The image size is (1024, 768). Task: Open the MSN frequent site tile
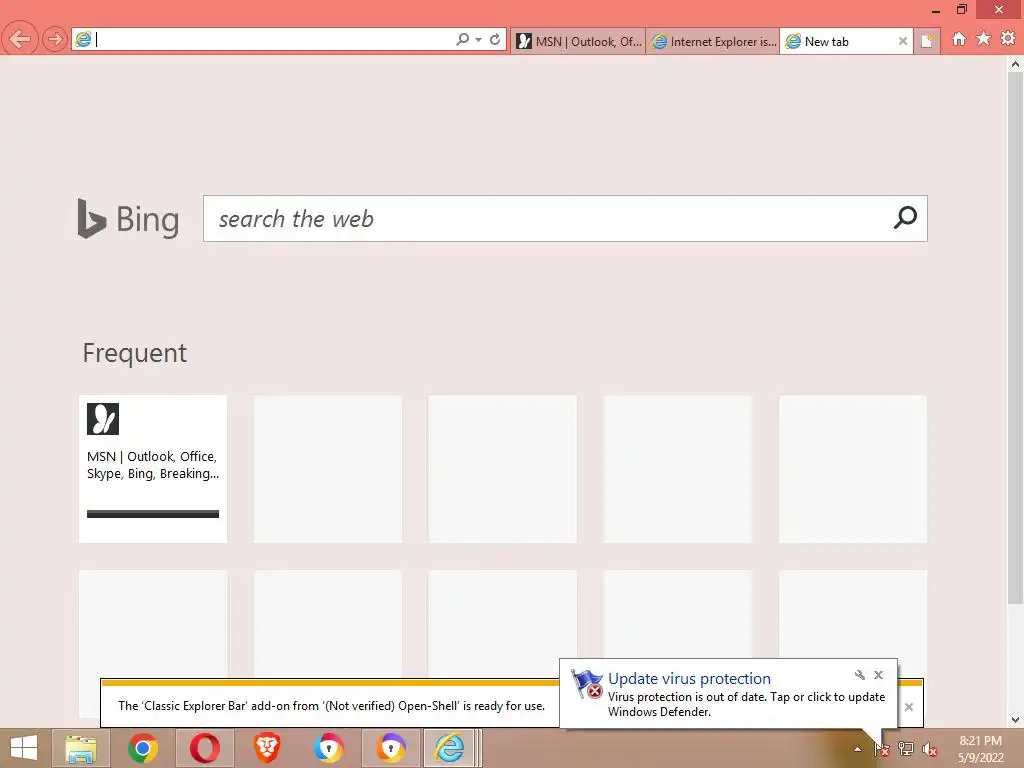click(x=153, y=469)
